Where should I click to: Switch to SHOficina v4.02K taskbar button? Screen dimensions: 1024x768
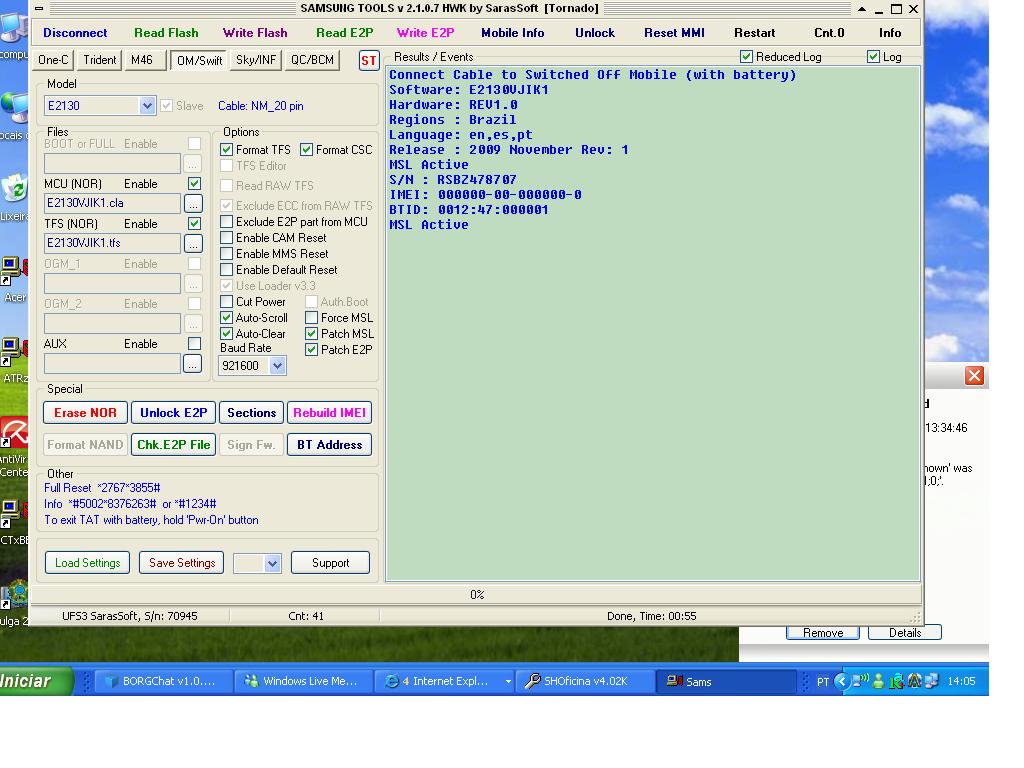pos(585,681)
